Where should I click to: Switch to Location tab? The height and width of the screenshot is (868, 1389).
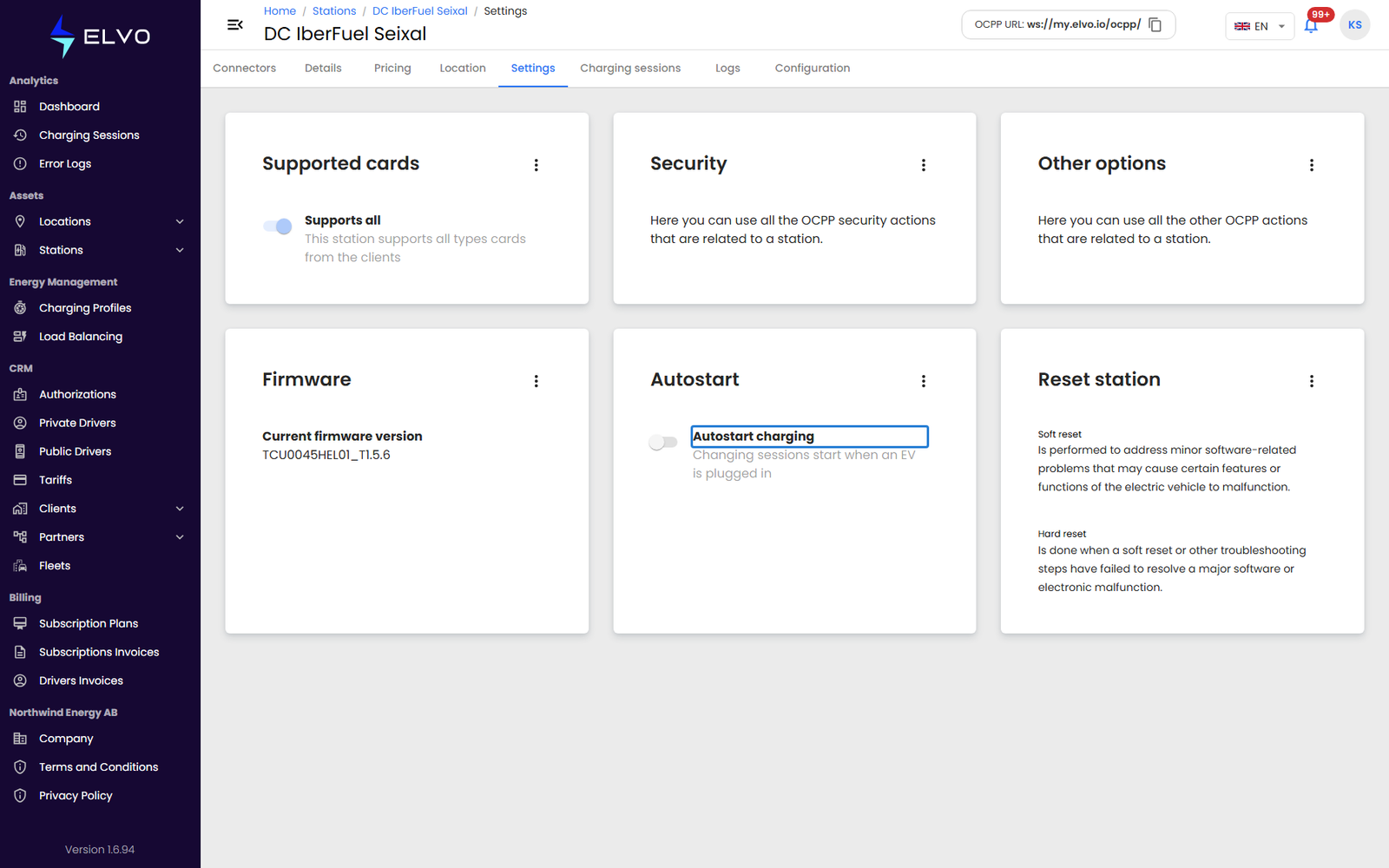[x=463, y=69]
